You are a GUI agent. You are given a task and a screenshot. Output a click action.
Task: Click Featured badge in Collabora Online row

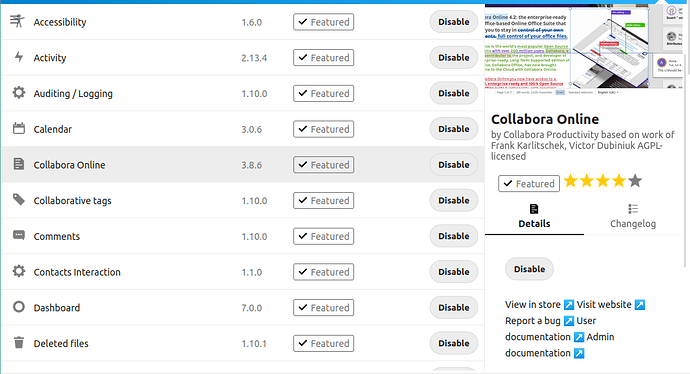(323, 165)
